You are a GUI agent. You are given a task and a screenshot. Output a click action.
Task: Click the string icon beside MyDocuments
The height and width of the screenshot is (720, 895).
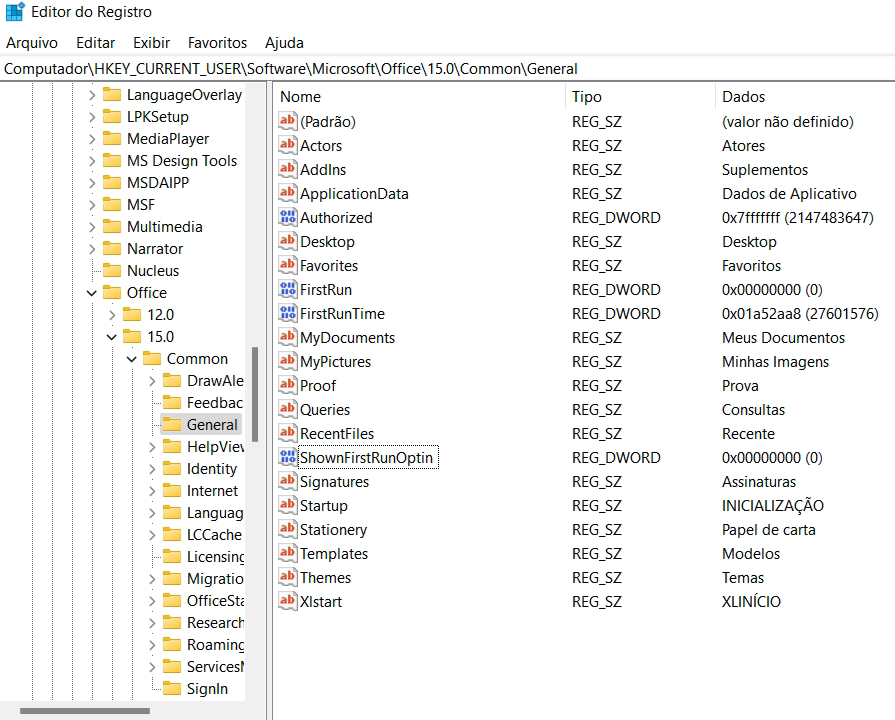(288, 337)
